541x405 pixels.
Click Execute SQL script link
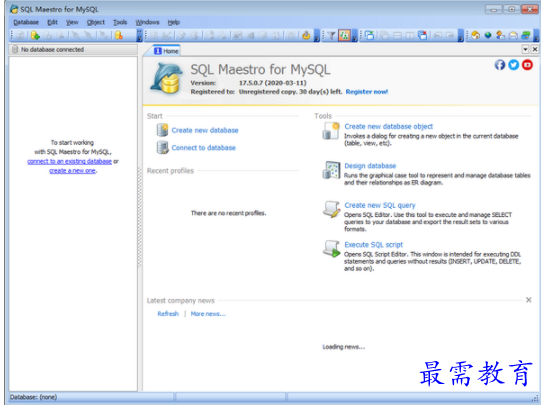tap(374, 245)
